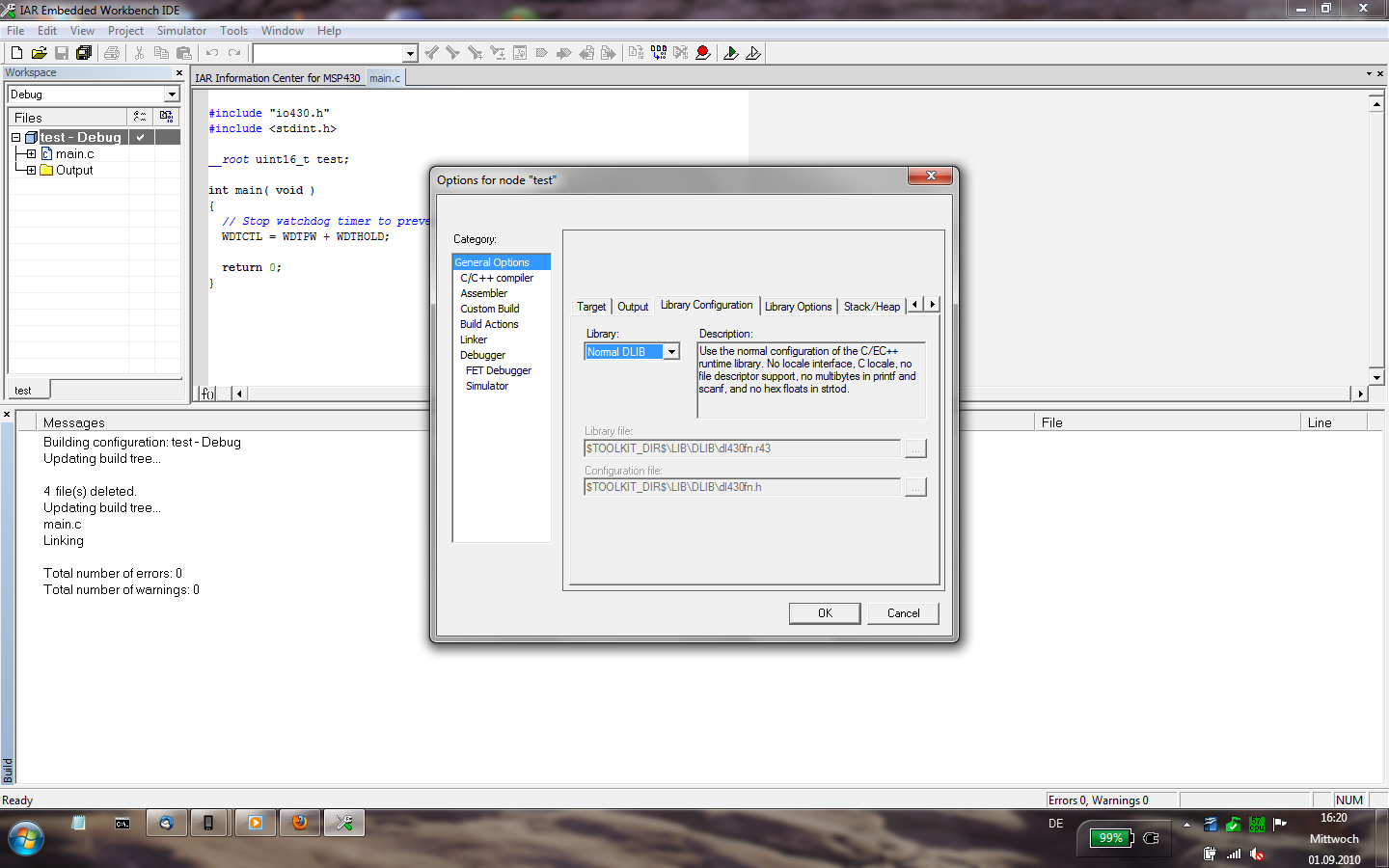
Task: Switch to the Stack/Heap tab
Action: coord(872,307)
